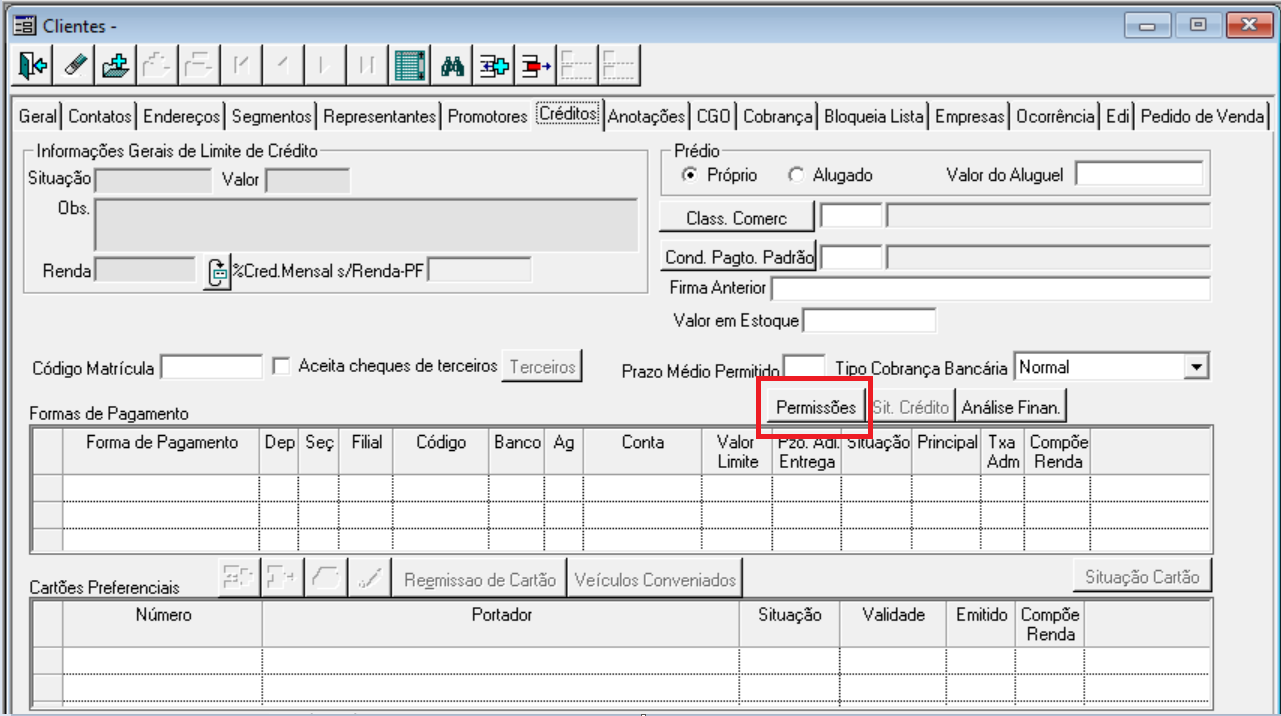The height and width of the screenshot is (716, 1281).
Task: Click the Permissões button
Action: point(816,407)
